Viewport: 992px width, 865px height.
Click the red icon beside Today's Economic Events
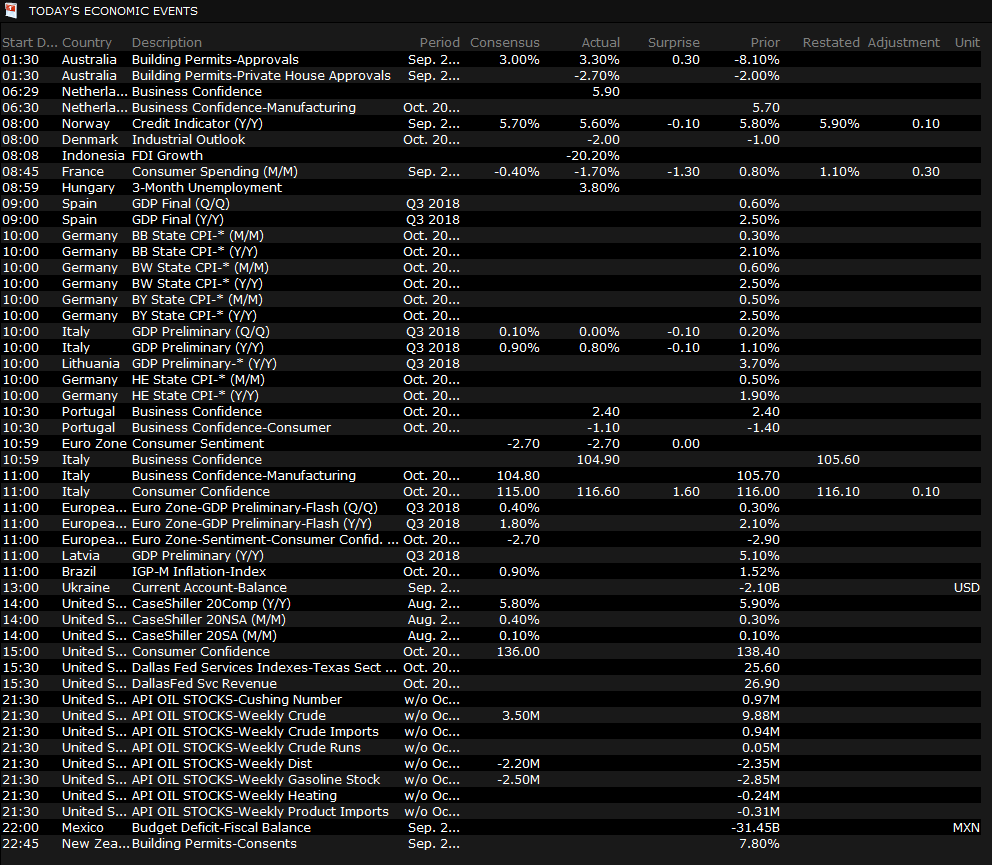10,11
